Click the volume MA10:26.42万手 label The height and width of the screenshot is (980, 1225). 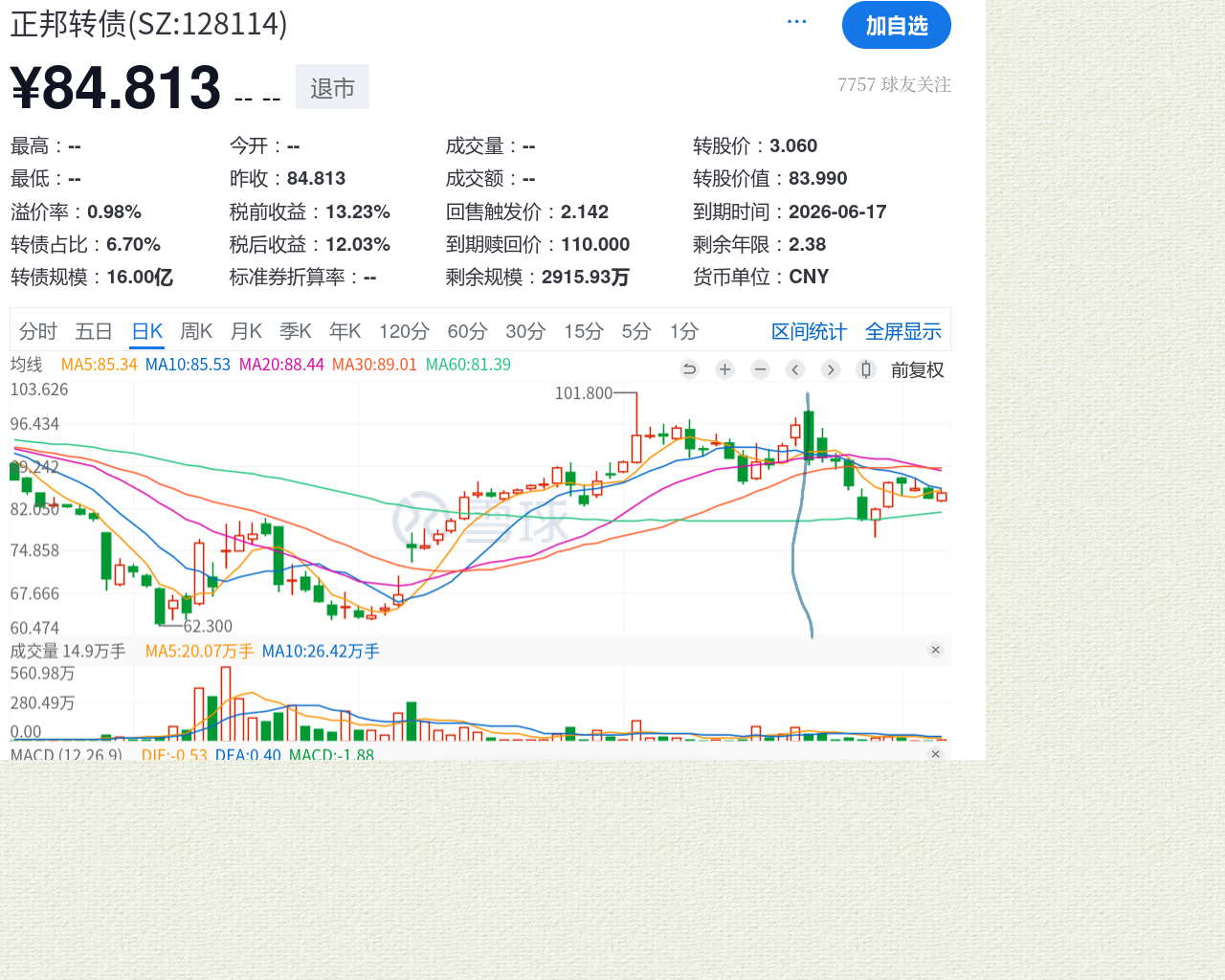point(321,652)
